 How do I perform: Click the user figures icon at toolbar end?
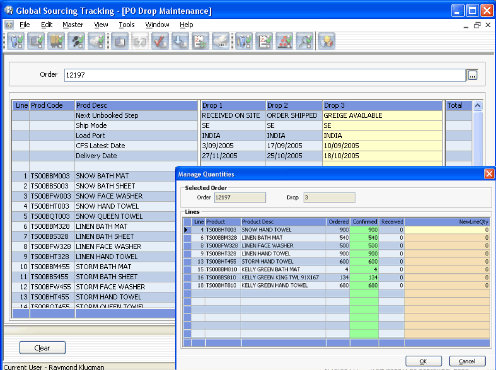tap(326, 41)
